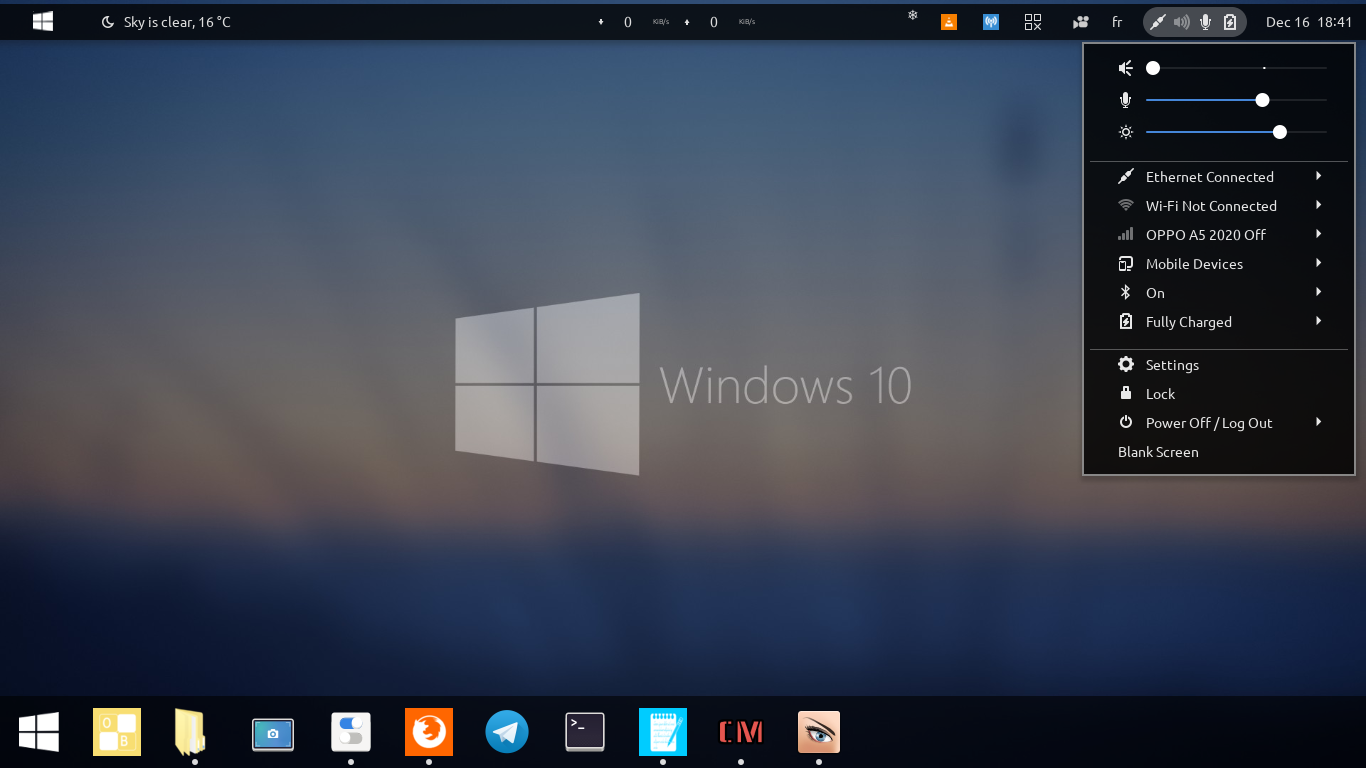The height and width of the screenshot is (768, 1366).
Task: Open Settings from the system menu
Action: [1219, 365]
